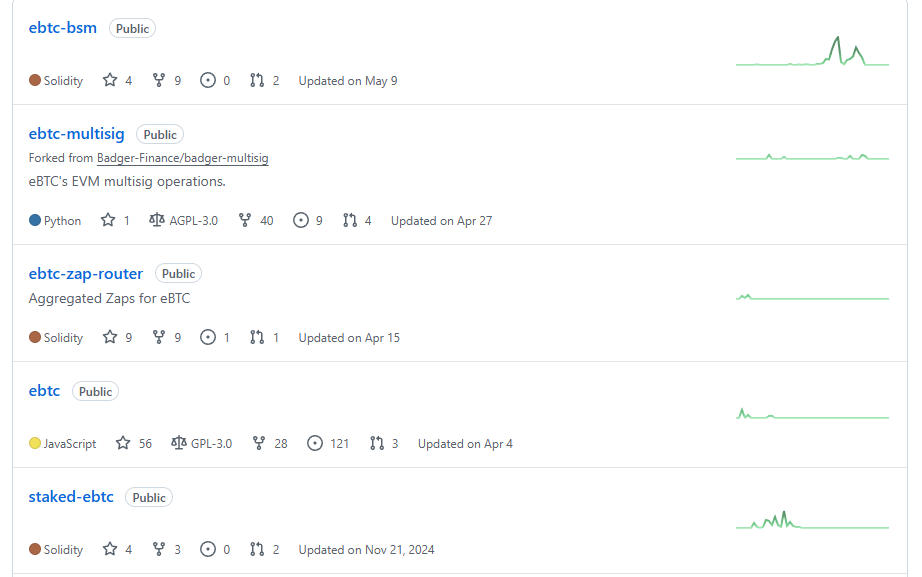Open the ebtc-multisig repository

tap(76, 134)
